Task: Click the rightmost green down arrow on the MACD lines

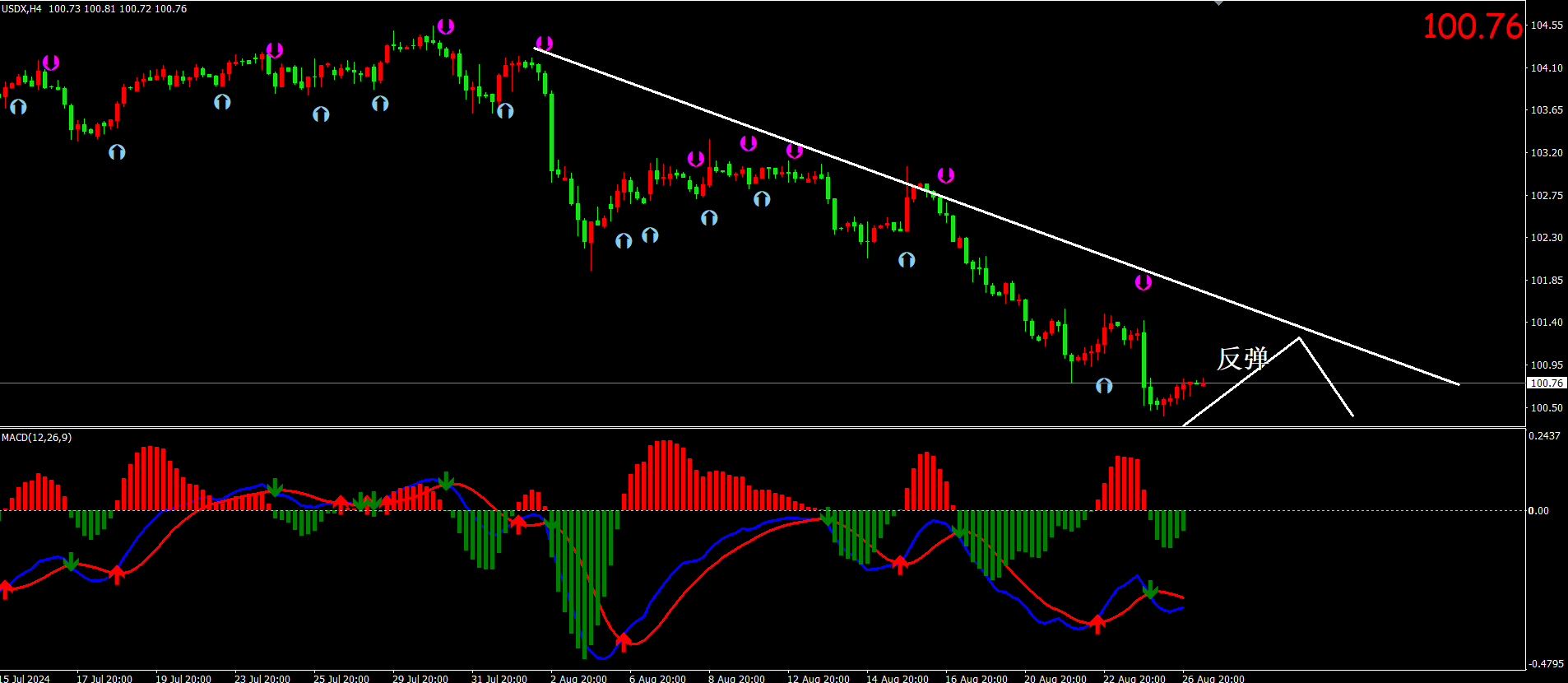Action: click(x=1150, y=588)
